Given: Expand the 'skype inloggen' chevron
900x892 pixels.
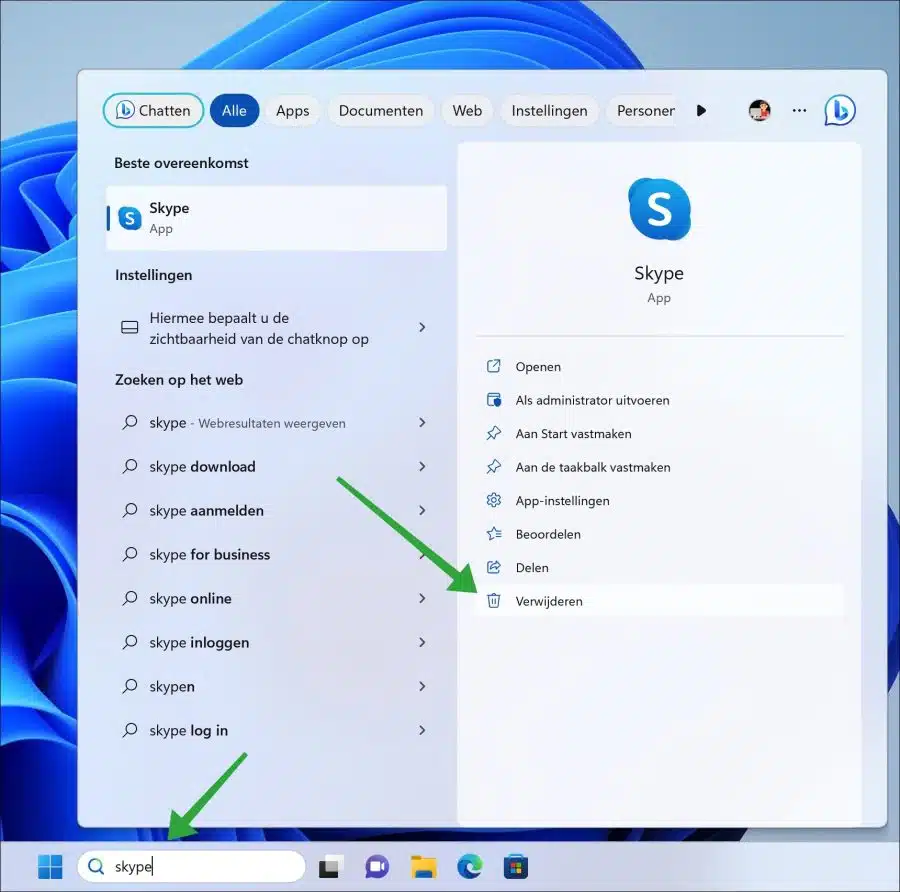Looking at the screenshot, I should tap(422, 642).
